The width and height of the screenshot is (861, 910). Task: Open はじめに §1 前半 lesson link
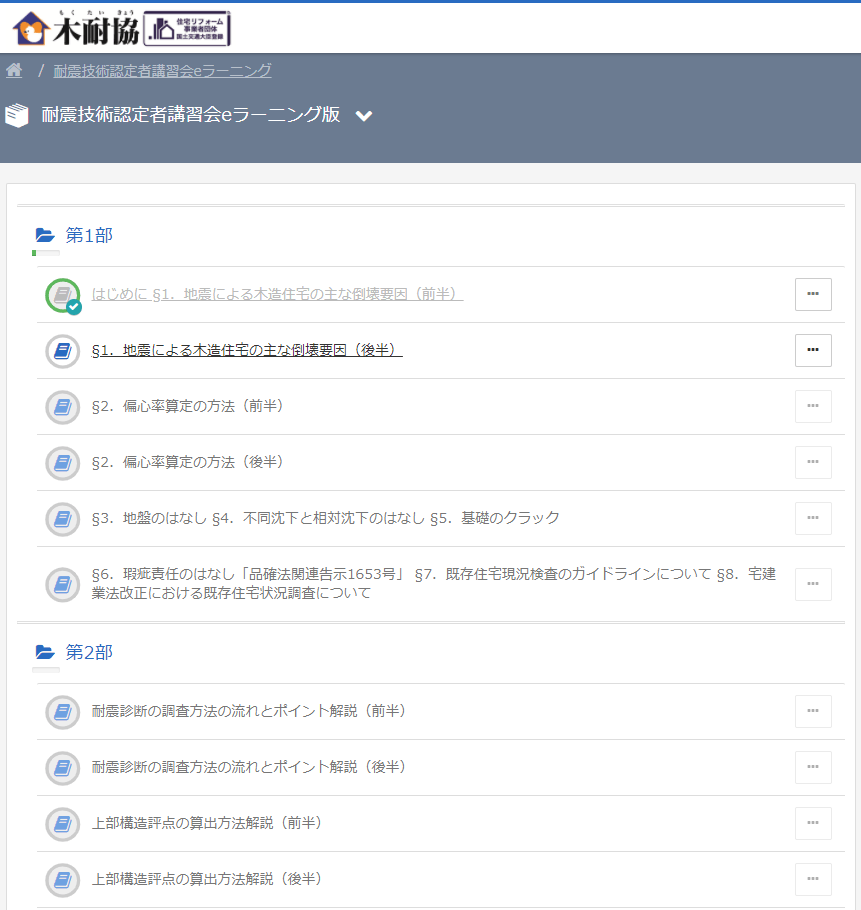click(277, 294)
